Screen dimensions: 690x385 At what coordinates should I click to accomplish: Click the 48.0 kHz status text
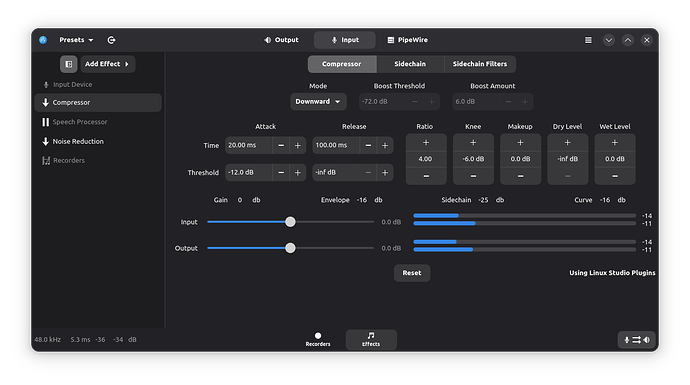(x=48, y=340)
